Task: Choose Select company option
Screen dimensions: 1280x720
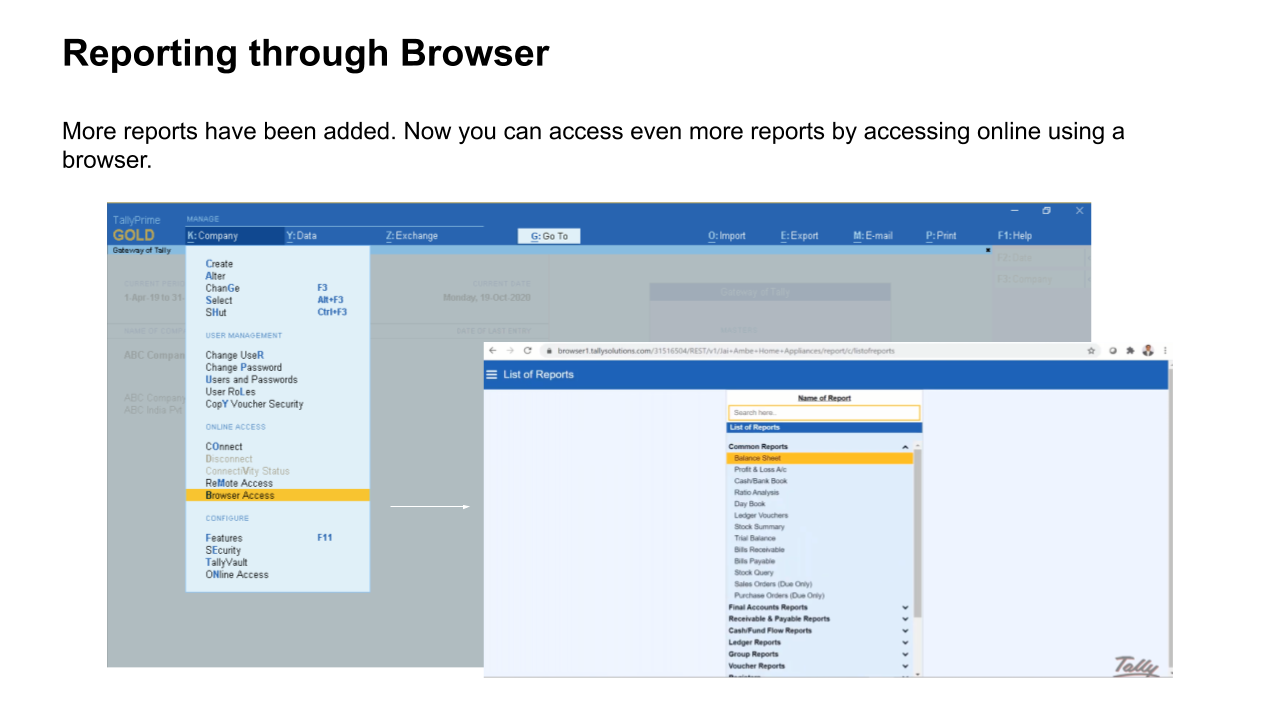Action: coord(219,300)
